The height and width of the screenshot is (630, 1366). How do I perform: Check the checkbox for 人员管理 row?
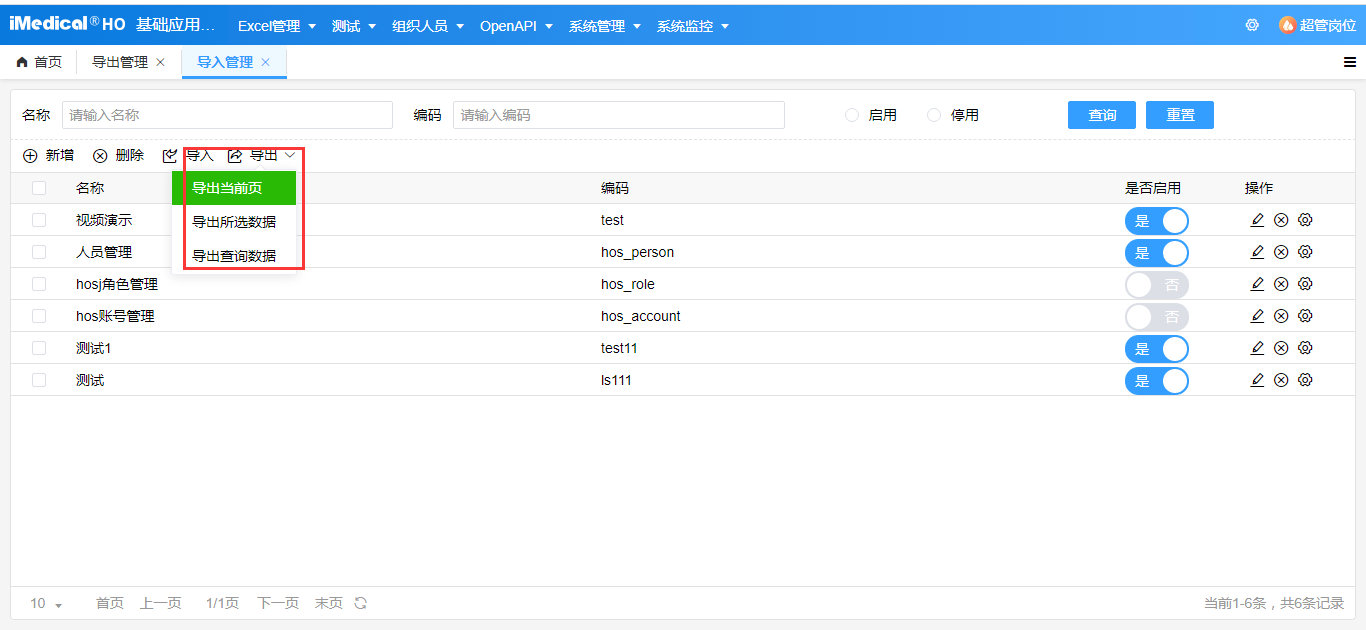click(38, 251)
